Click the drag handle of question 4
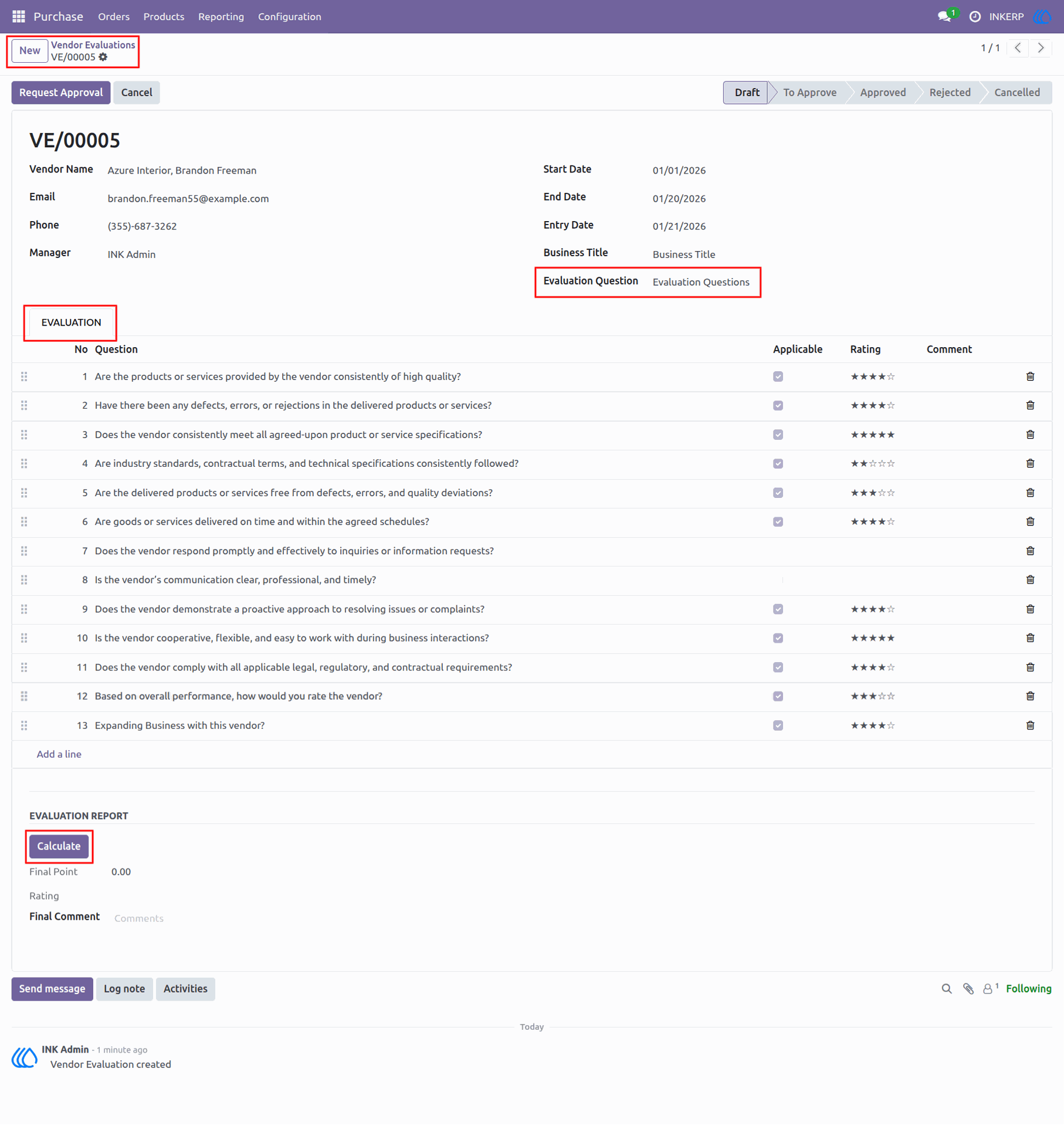This screenshot has height=1126, width=1064. pos(24,463)
